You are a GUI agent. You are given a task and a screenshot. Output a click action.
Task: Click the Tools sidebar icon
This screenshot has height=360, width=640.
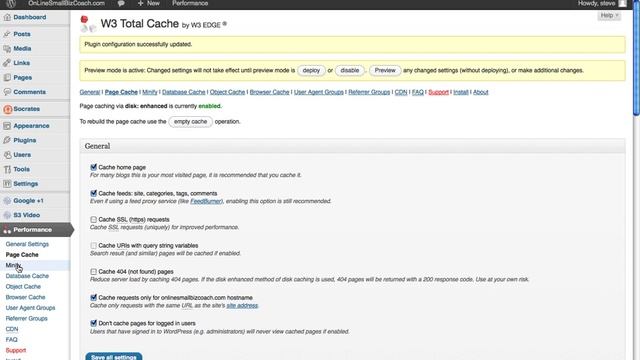7,169
